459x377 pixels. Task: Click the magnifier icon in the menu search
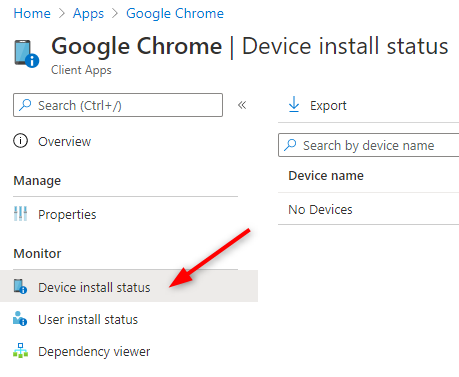tap(25, 105)
